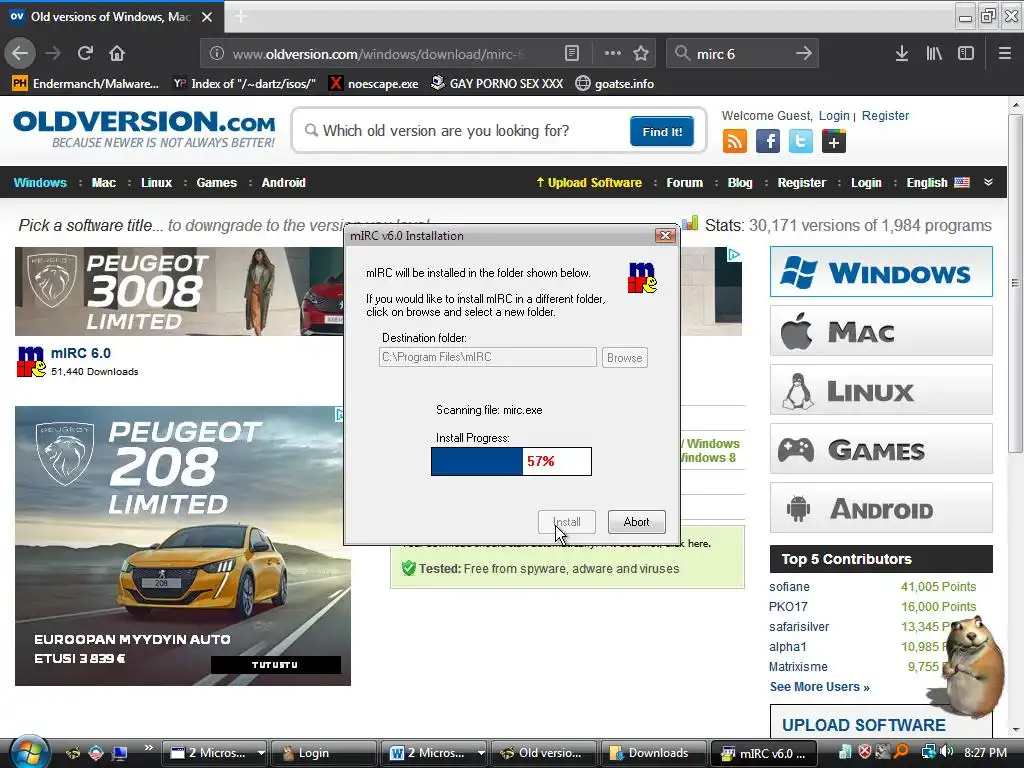Expand the navigation bar double-chevron menu
The height and width of the screenshot is (768, 1024).
(988, 182)
